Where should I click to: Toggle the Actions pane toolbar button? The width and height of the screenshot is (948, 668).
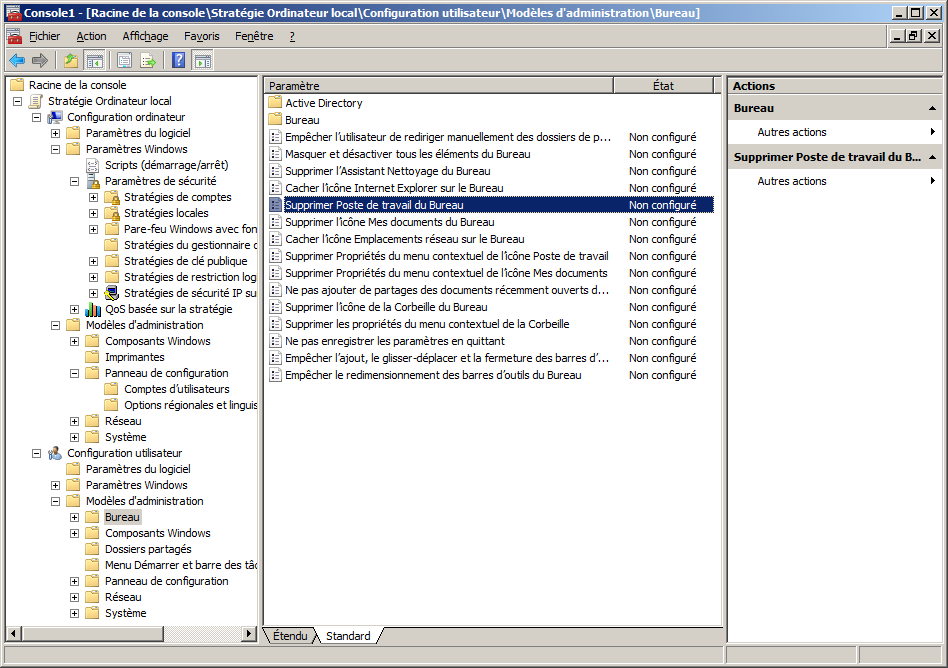click(202, 60)
